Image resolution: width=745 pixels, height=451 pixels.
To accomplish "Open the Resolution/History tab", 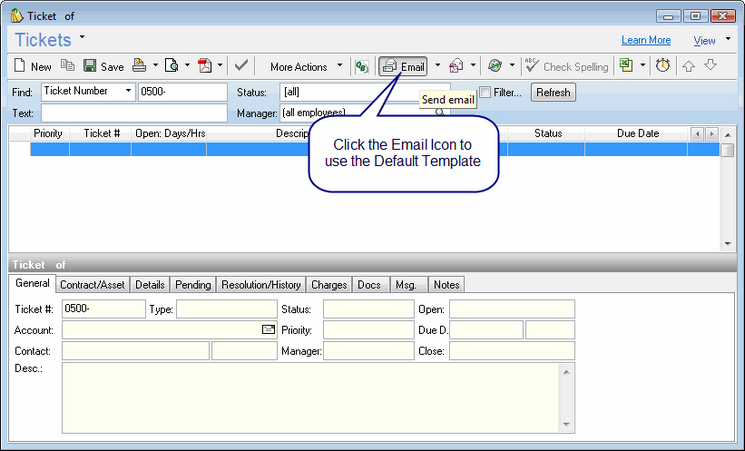I will coord(260,285).
